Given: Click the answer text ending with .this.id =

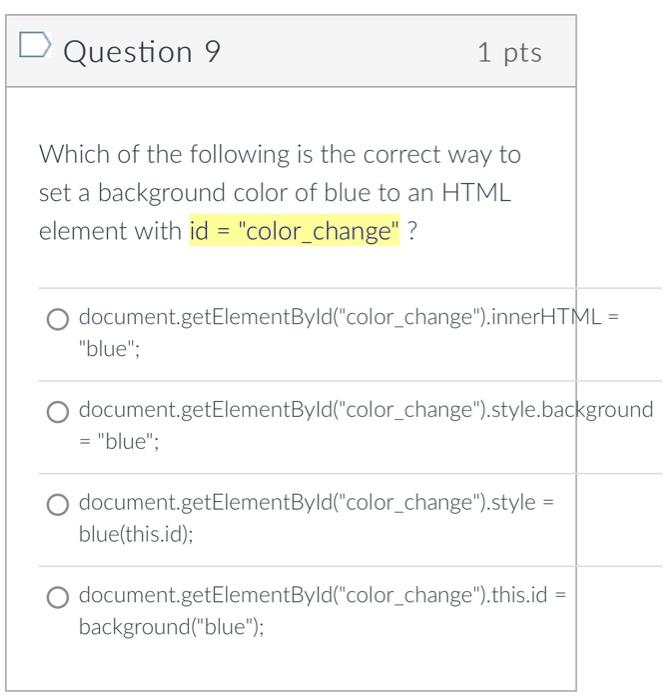Looking at the screenshot, I should click(x=322, y=595).
